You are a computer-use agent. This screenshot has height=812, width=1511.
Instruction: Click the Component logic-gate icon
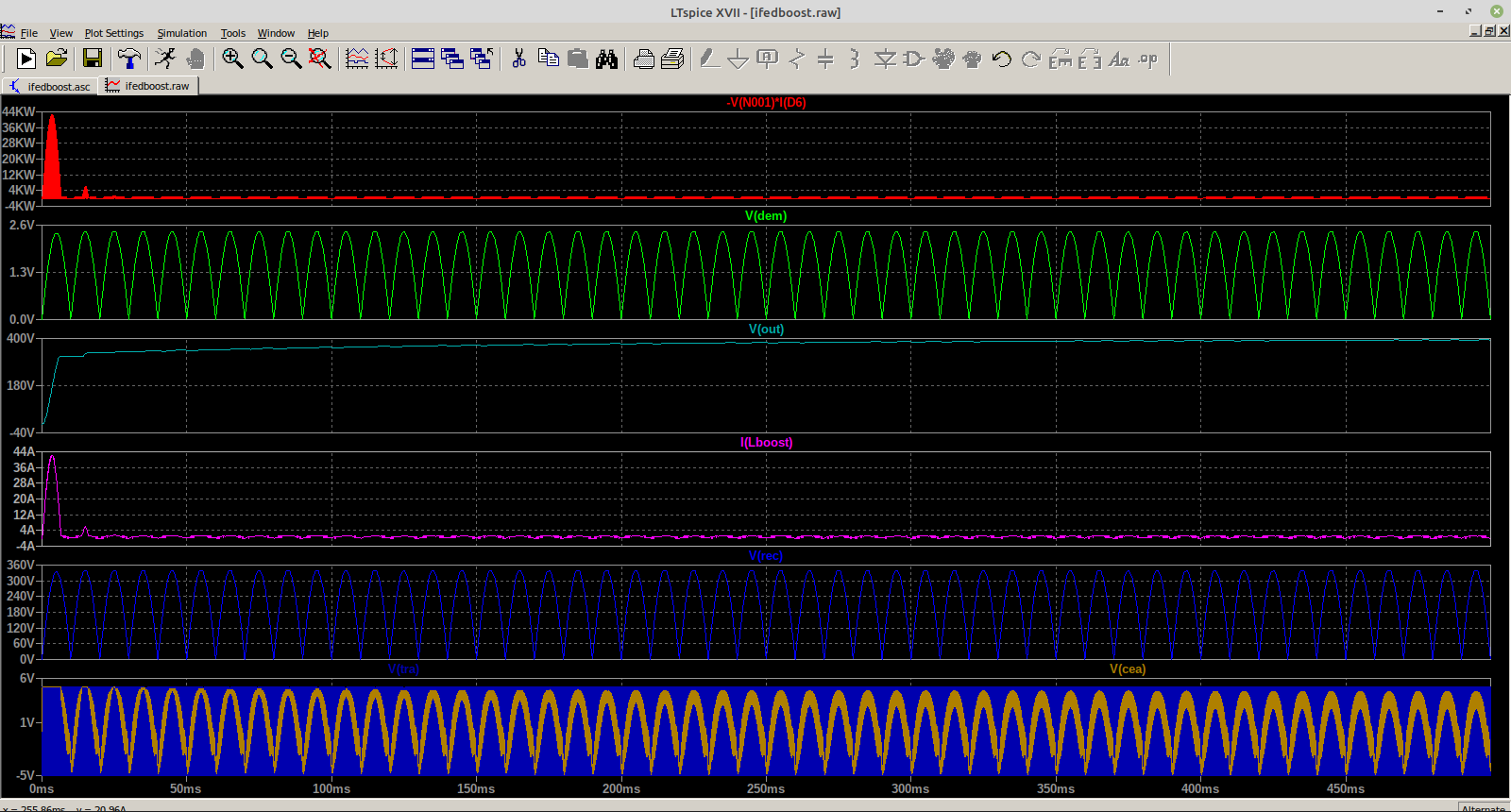point(913,59)
